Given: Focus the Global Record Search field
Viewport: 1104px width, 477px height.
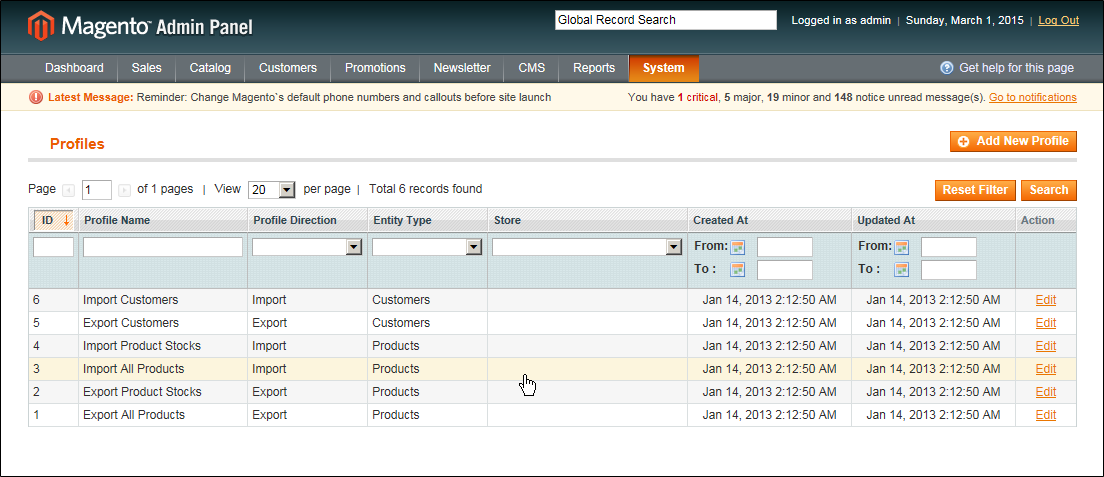Looking at the screenshot, I should pyautogui.click(x=665, y=20).
